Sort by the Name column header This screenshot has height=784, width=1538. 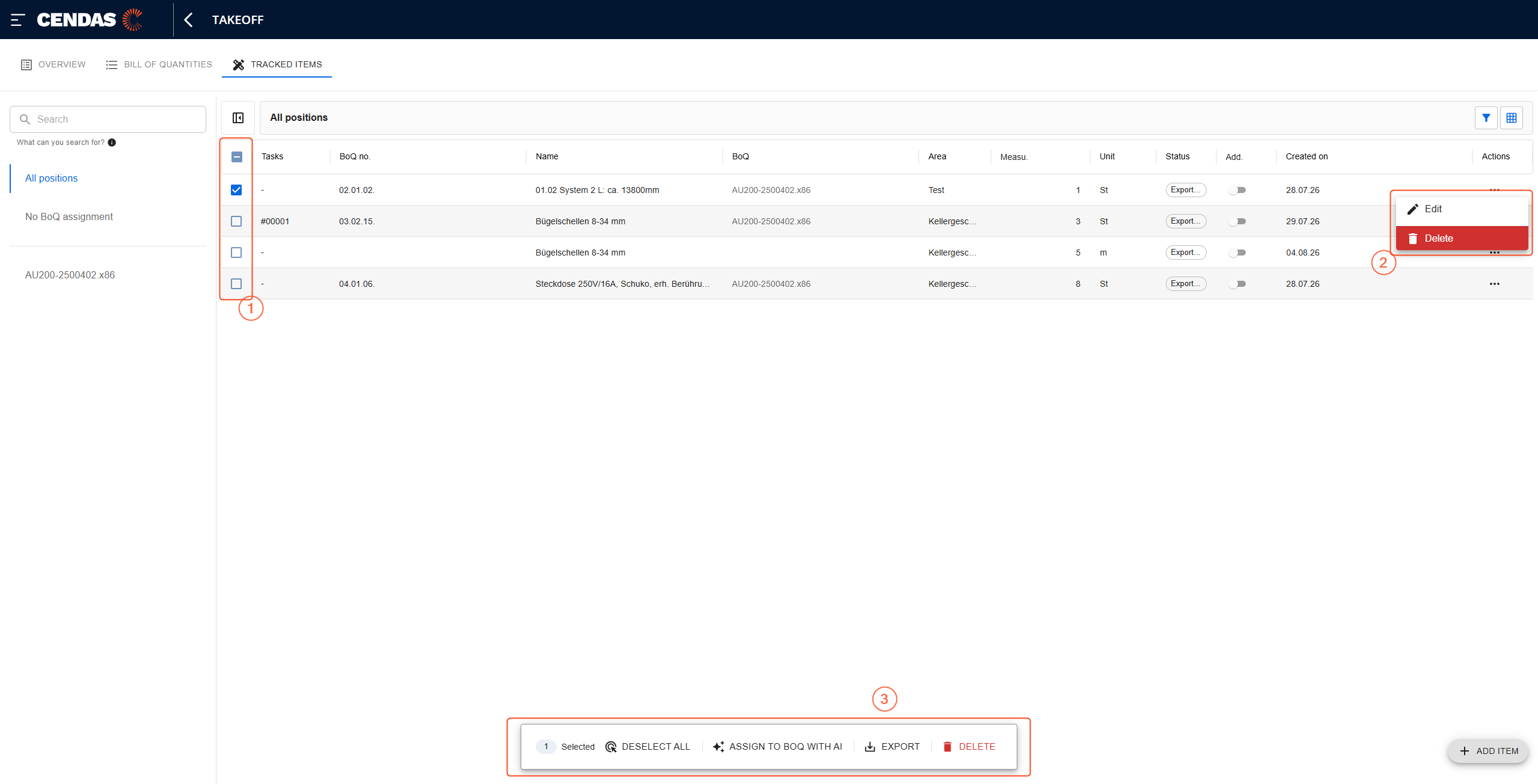pyautogui.click(x=547, y=156)
